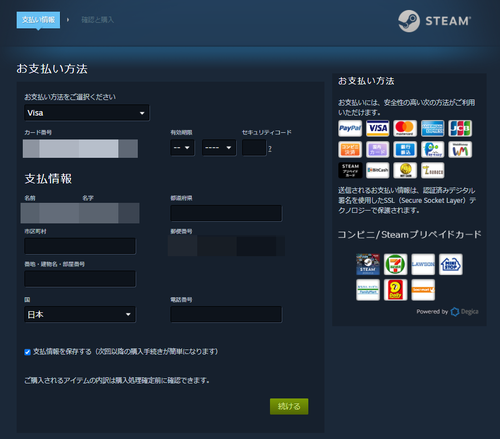Click the 名前 first name field
Screen dimensions: 500x439
[50, 213]
